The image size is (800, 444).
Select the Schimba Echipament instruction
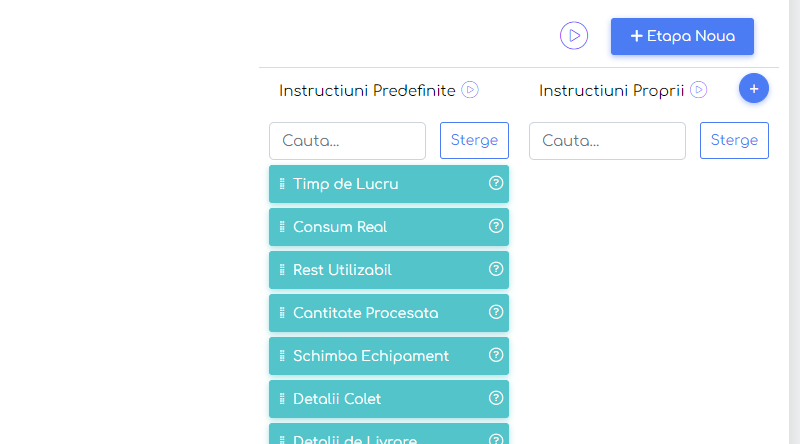click(370, 356)
